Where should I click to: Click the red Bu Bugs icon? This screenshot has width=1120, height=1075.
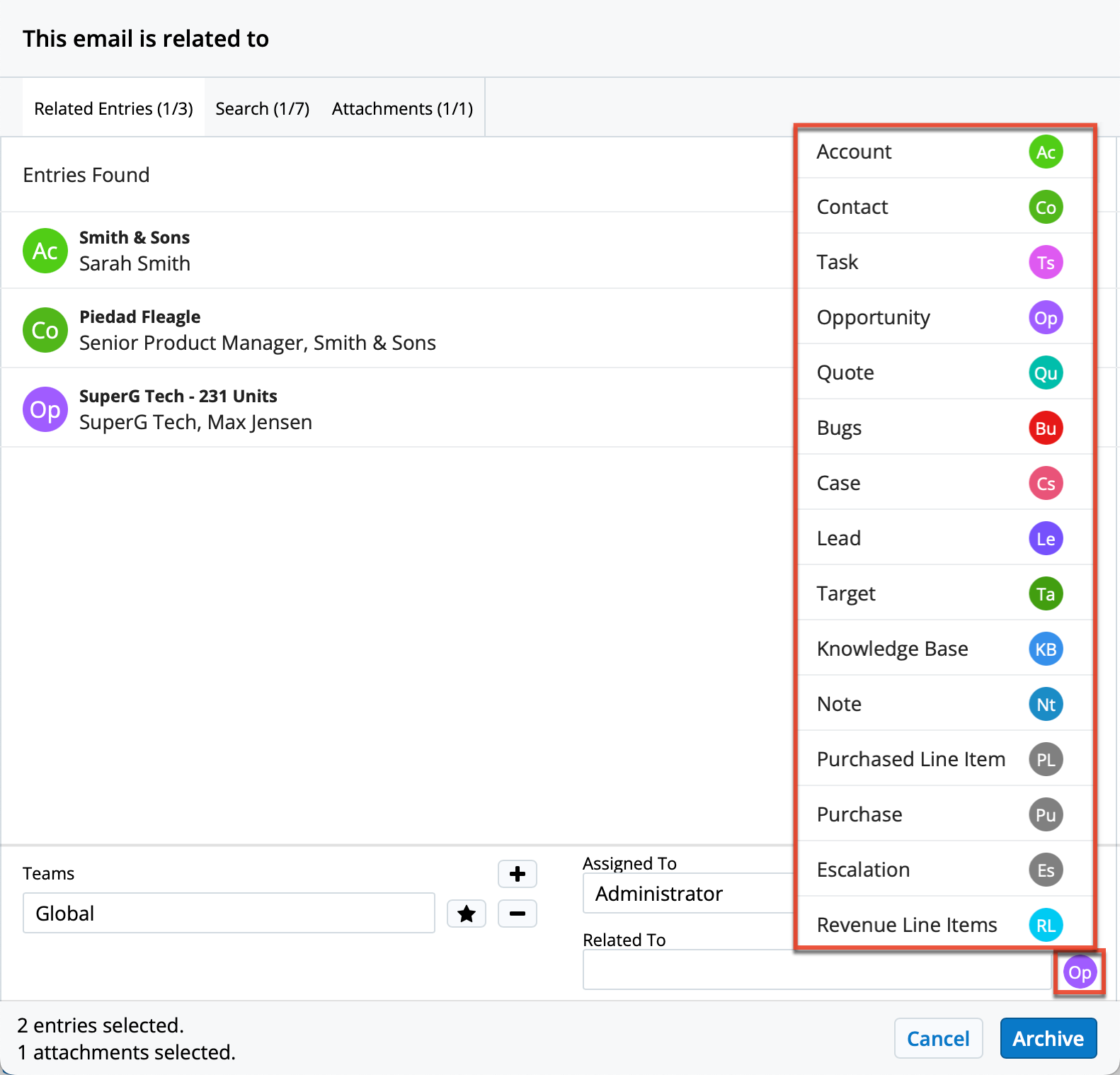click(1046, 428)
